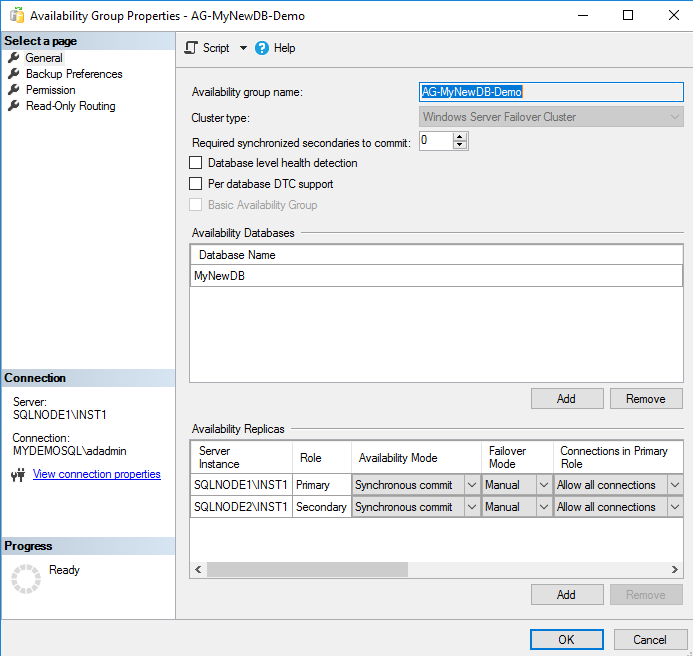
Task: Open the Backup Preferences page
Action: [74, 74]
